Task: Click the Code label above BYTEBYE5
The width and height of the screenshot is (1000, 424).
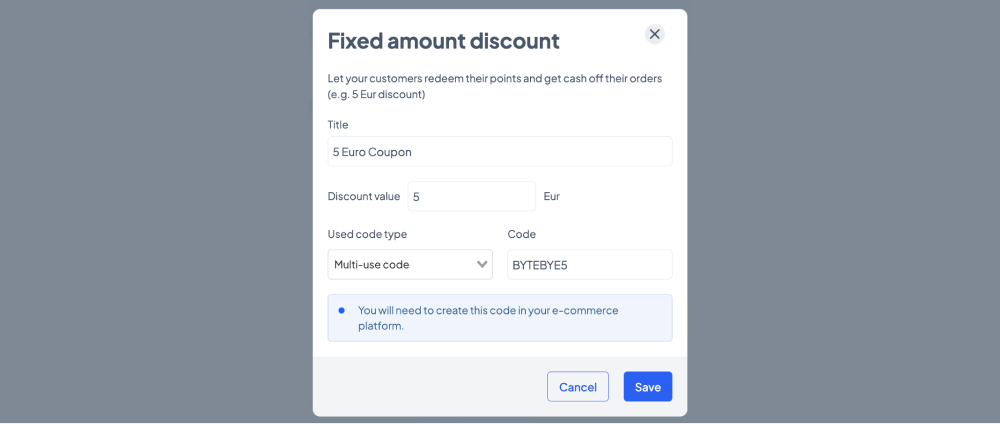Action: click(x=522, y=234)
